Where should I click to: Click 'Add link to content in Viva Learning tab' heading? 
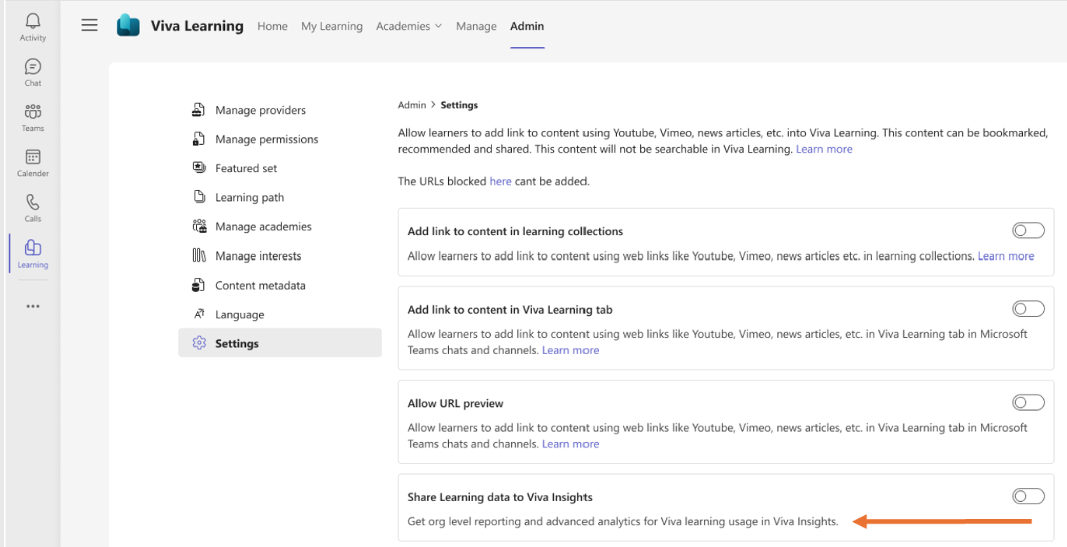tap(510, 310)
